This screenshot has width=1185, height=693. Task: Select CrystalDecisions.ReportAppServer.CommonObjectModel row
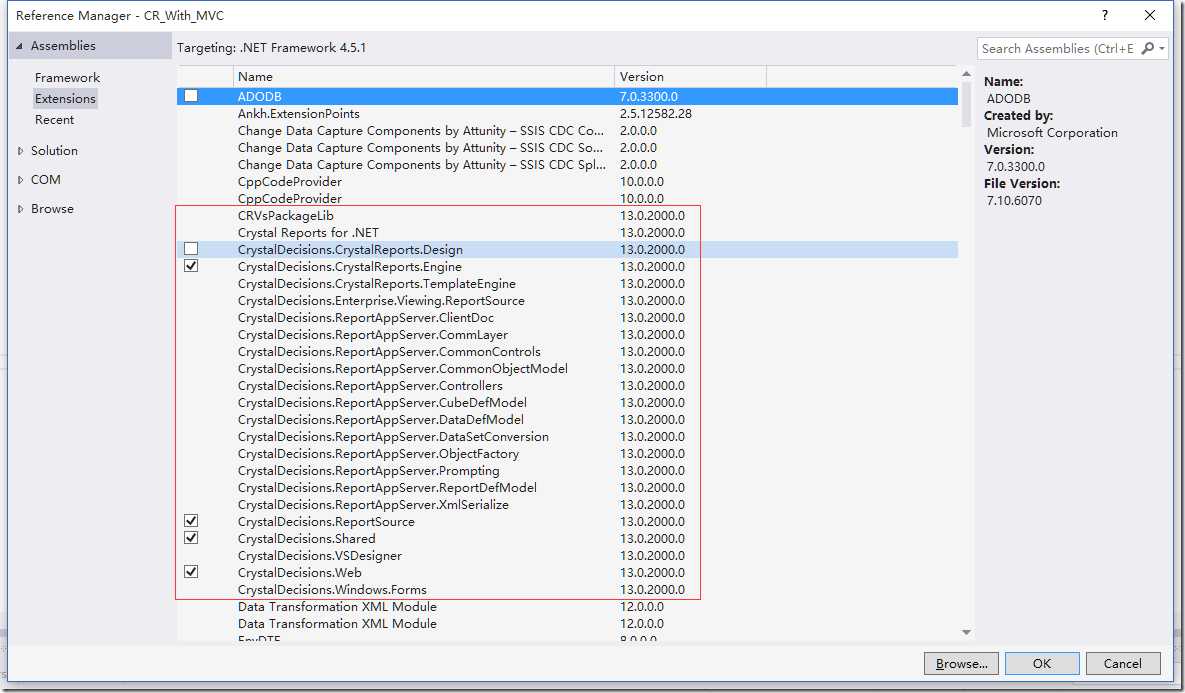pyautogui.click(x=568, y=368)
